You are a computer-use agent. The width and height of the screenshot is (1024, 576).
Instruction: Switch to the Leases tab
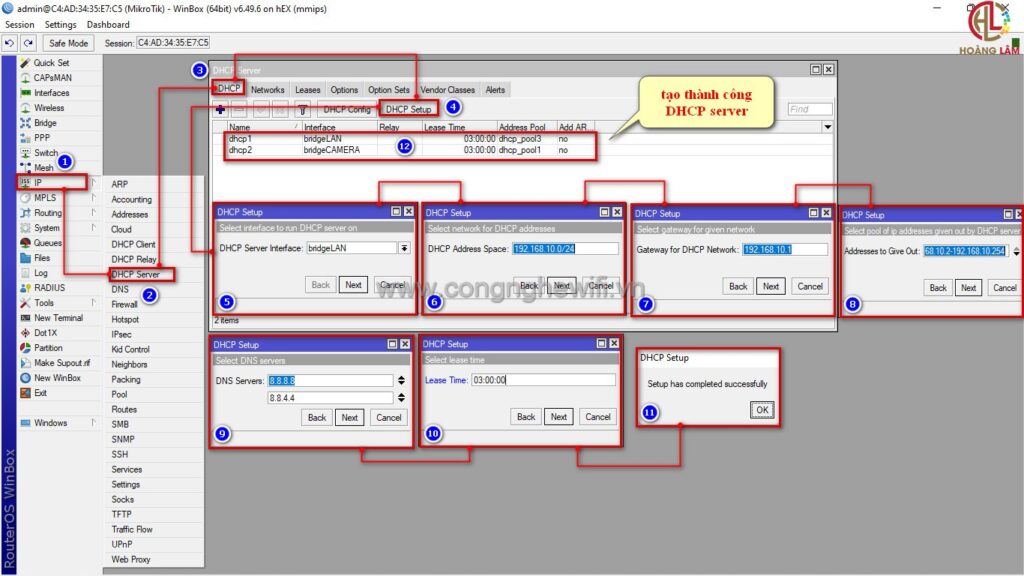[307, 90]
